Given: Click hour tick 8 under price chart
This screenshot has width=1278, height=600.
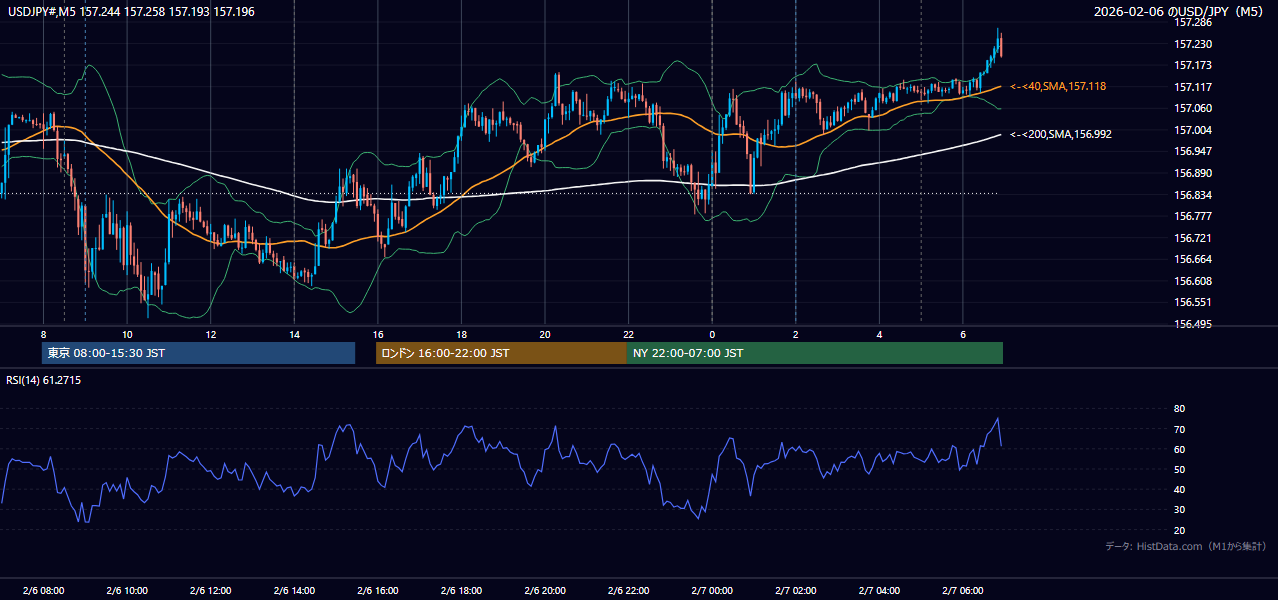Looking at the screenshot, I should 43,334.
